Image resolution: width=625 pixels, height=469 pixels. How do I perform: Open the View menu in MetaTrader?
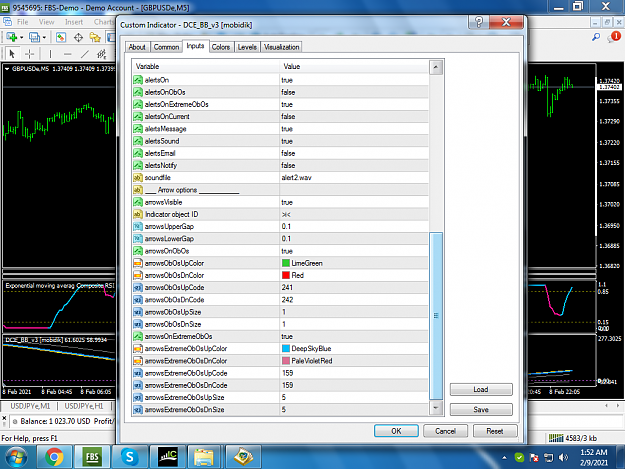(46, 22)
